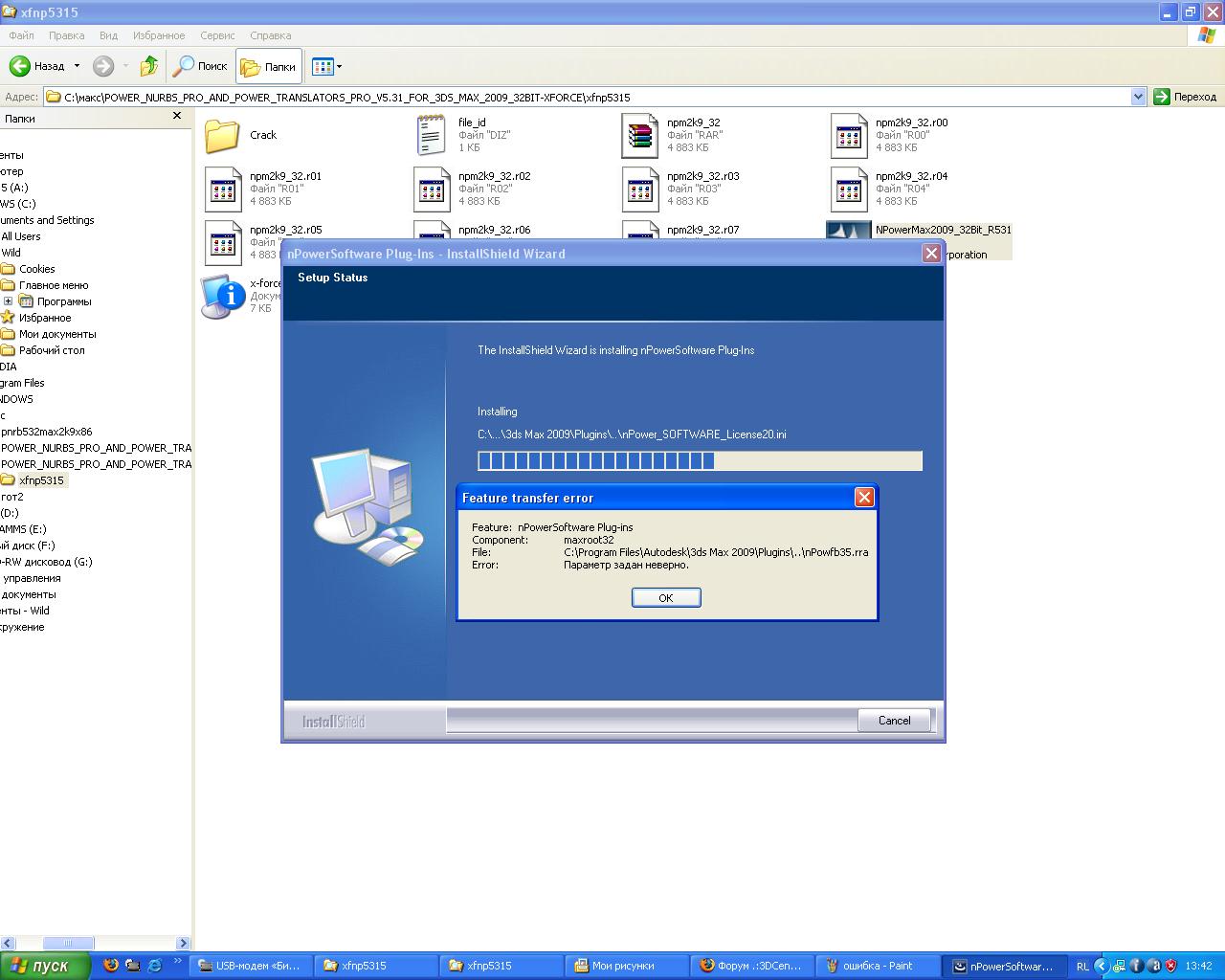1225x980 pixels.
Task: Select Главное меню folder in tree
Action: click(x=54, y=285)
